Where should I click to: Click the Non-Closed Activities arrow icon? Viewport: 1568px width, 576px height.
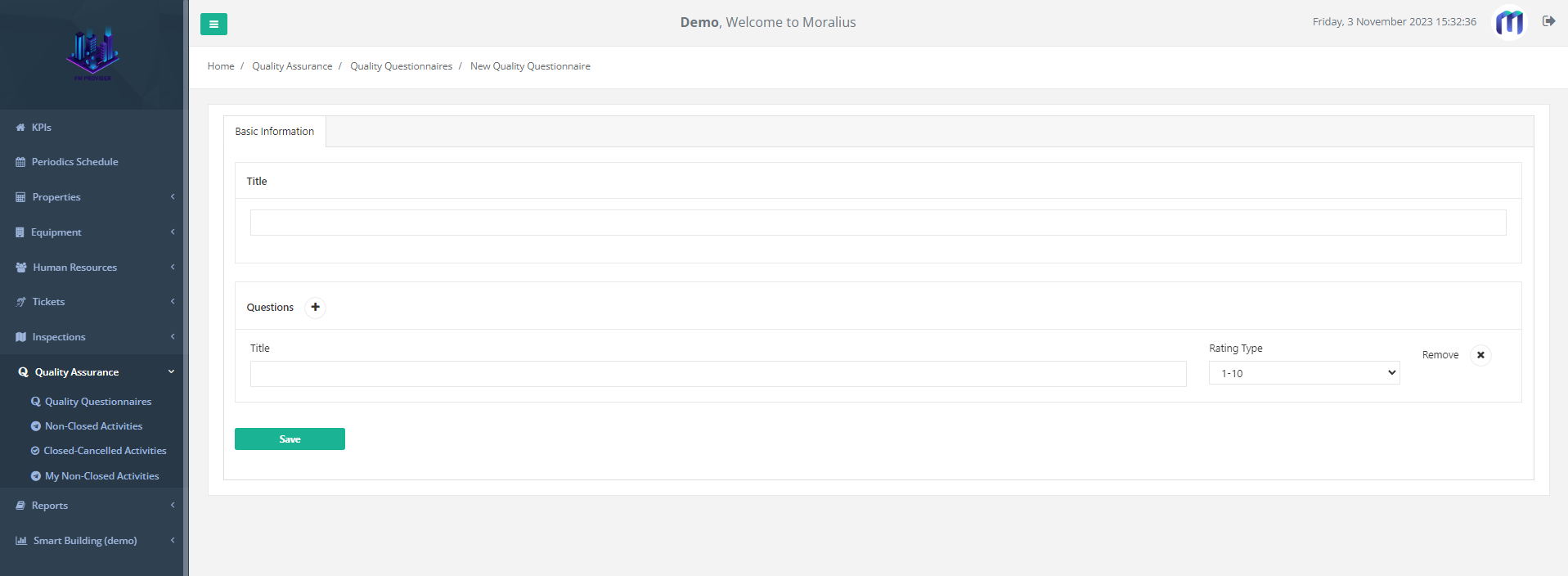35,426
